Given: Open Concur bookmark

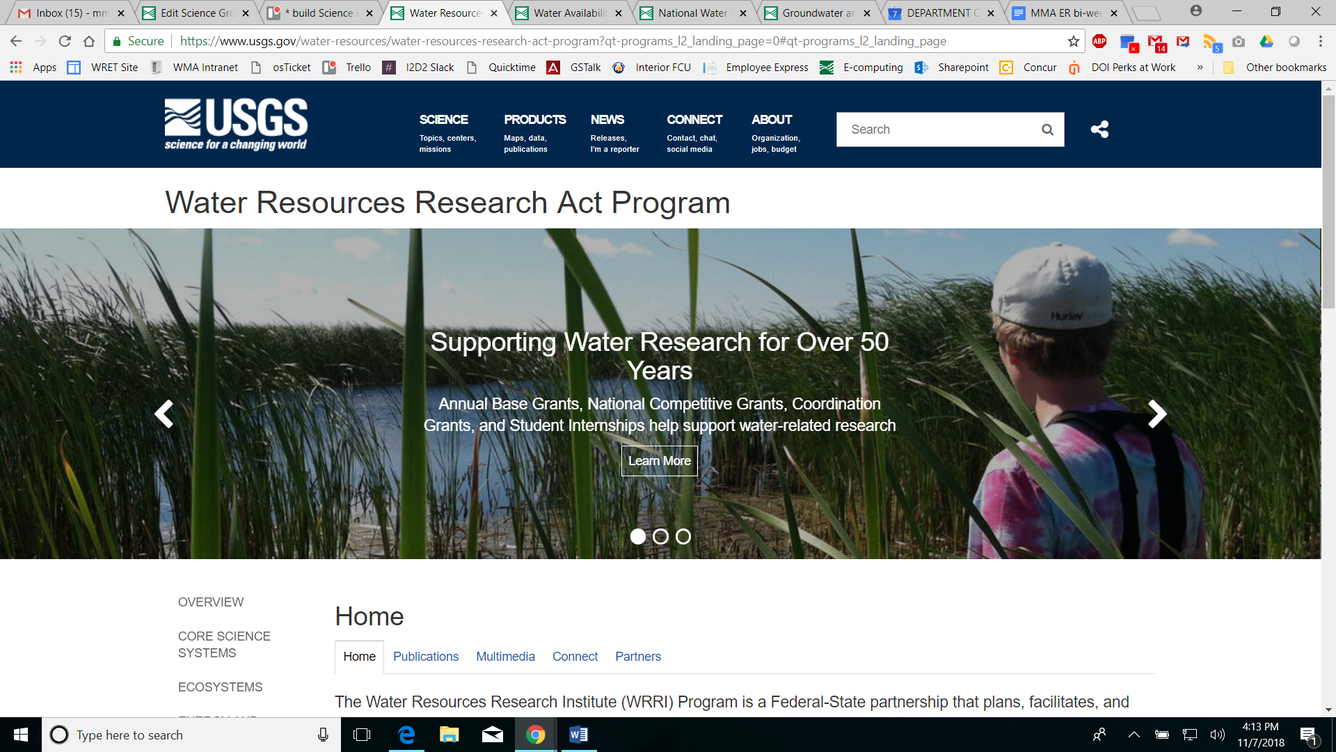Looking at the screenshot, I should (1029, 67).
